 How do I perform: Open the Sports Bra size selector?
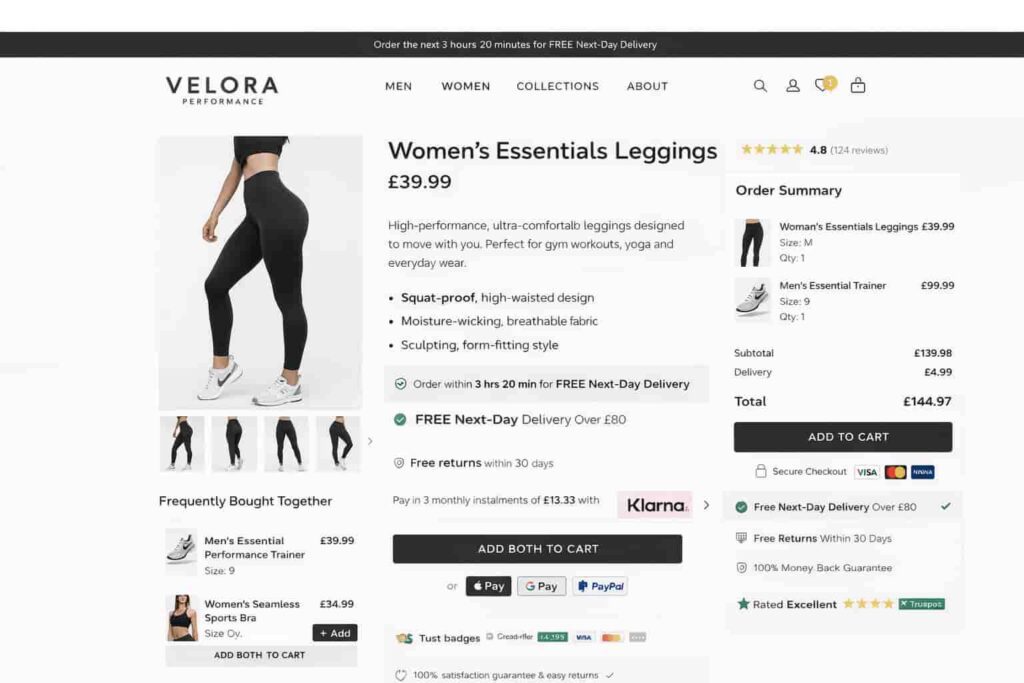coord(223,633)
